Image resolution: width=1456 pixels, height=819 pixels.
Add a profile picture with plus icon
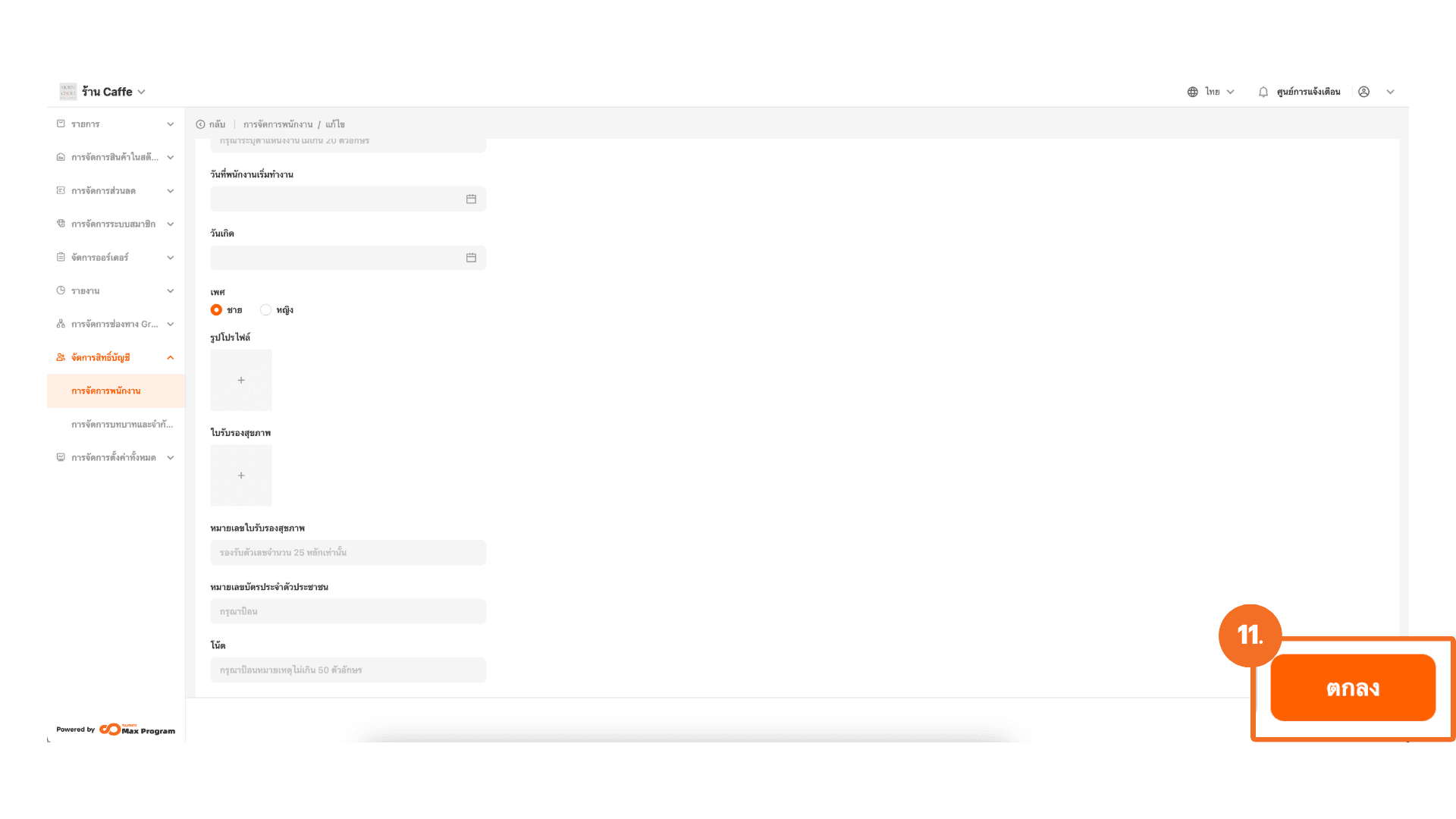(x=241, y=380)
